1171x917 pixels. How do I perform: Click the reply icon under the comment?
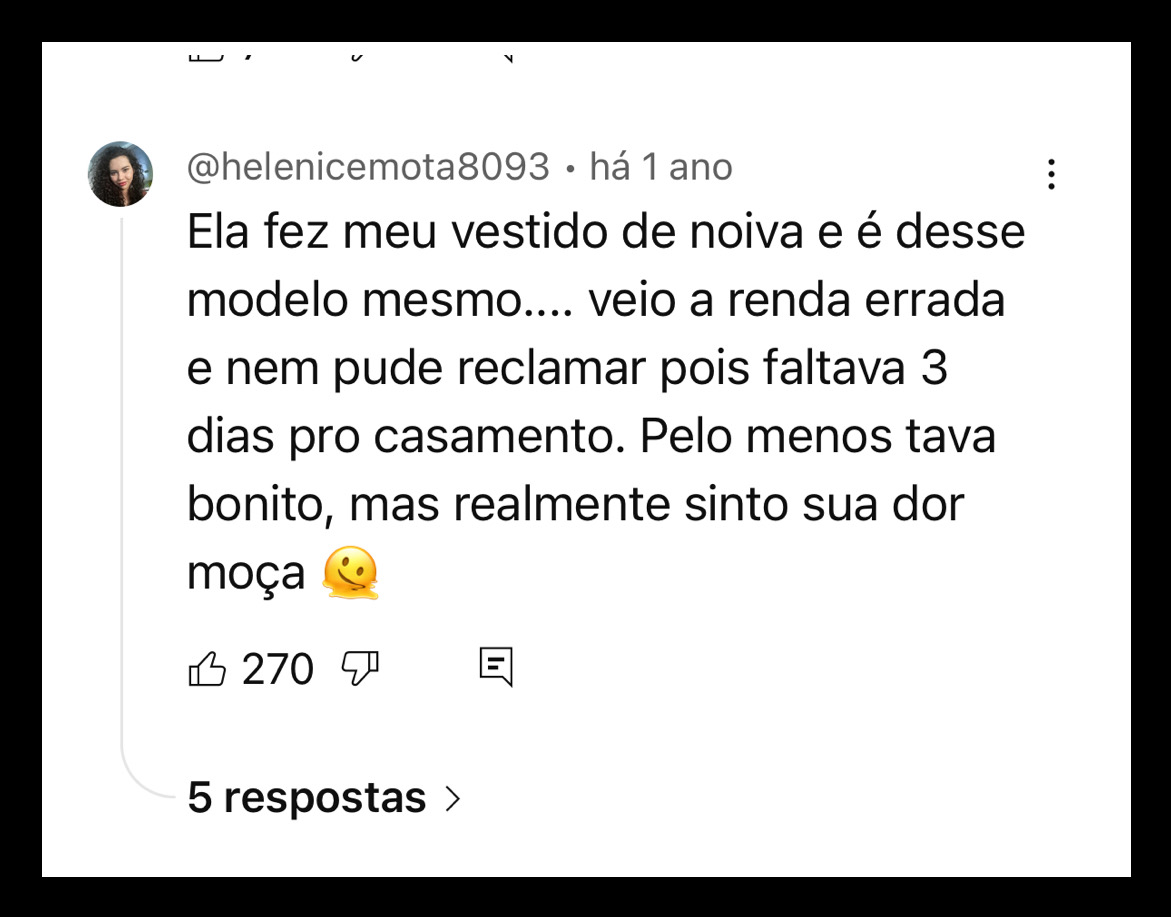point(496,666)
